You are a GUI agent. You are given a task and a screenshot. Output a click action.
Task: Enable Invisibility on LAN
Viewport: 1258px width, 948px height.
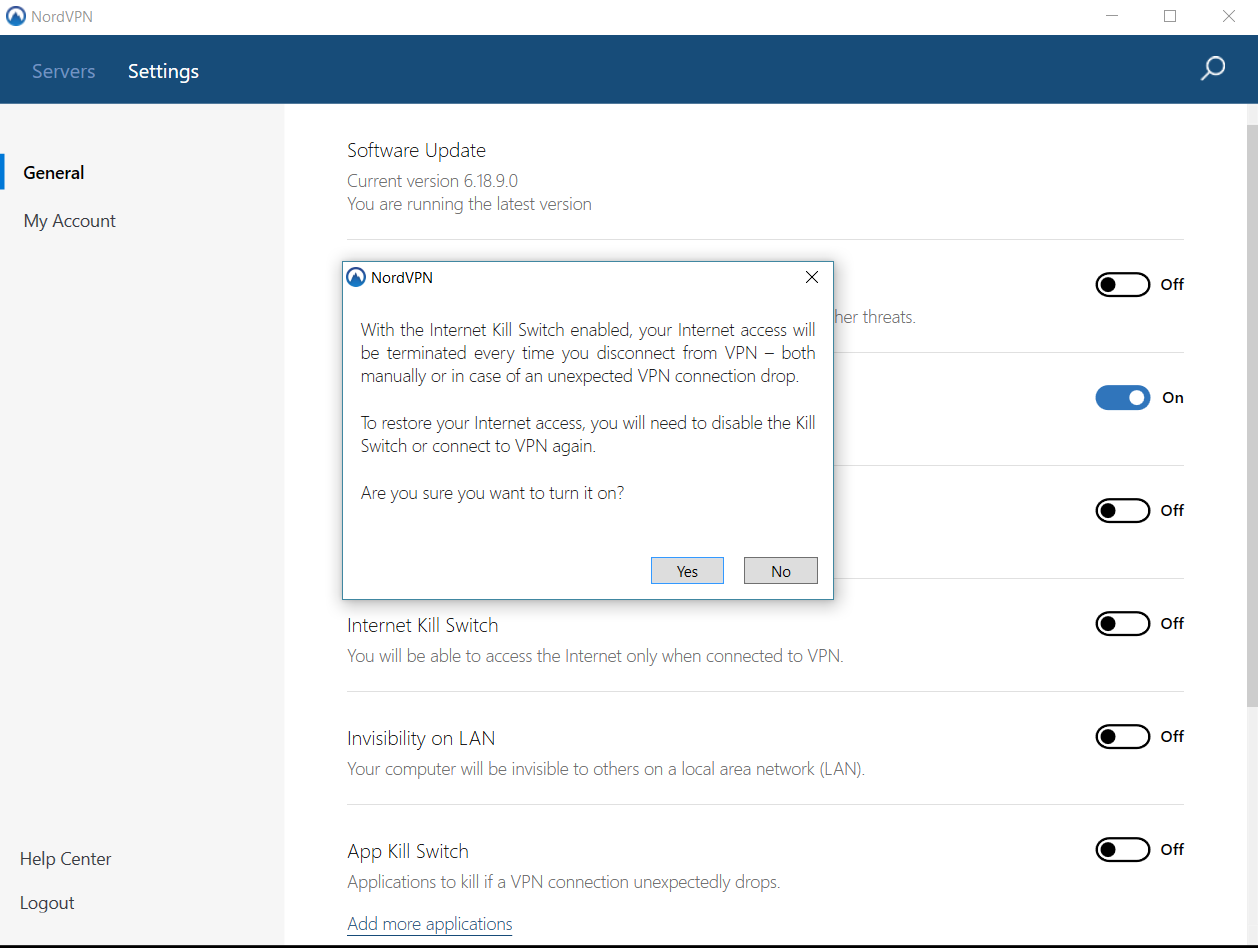[x=1122, y=737]
